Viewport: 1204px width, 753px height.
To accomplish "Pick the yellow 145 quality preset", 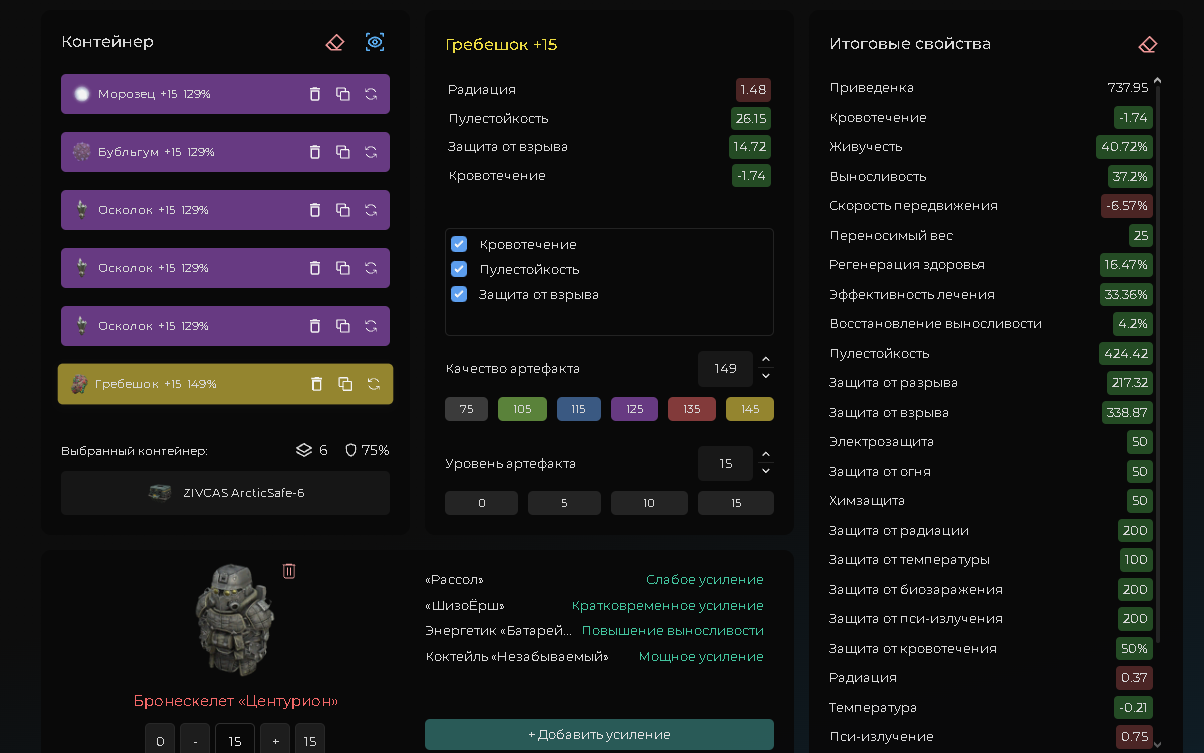I will pos(750,409).
